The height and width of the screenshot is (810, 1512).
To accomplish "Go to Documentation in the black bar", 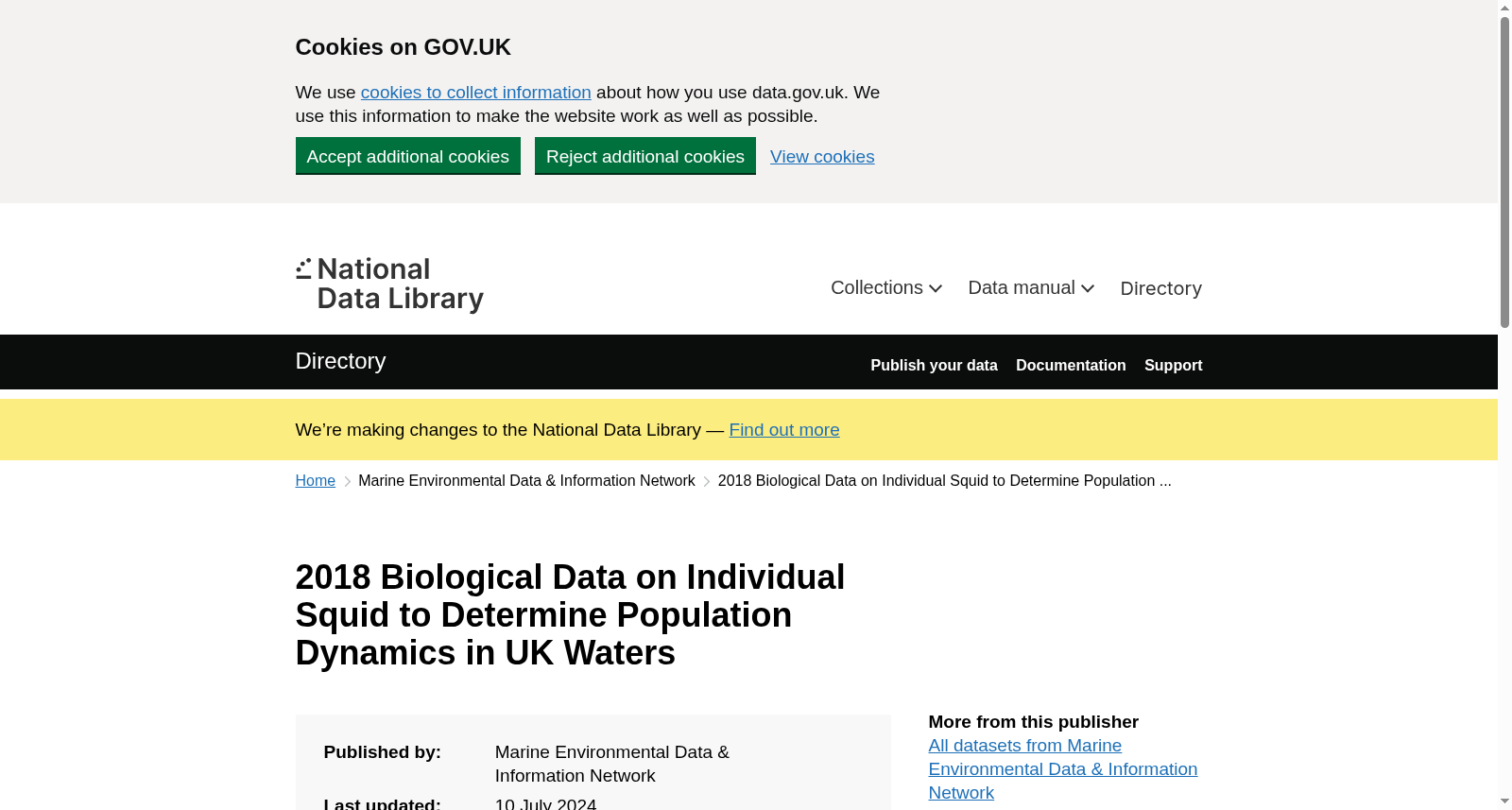I will (1071, 365).
